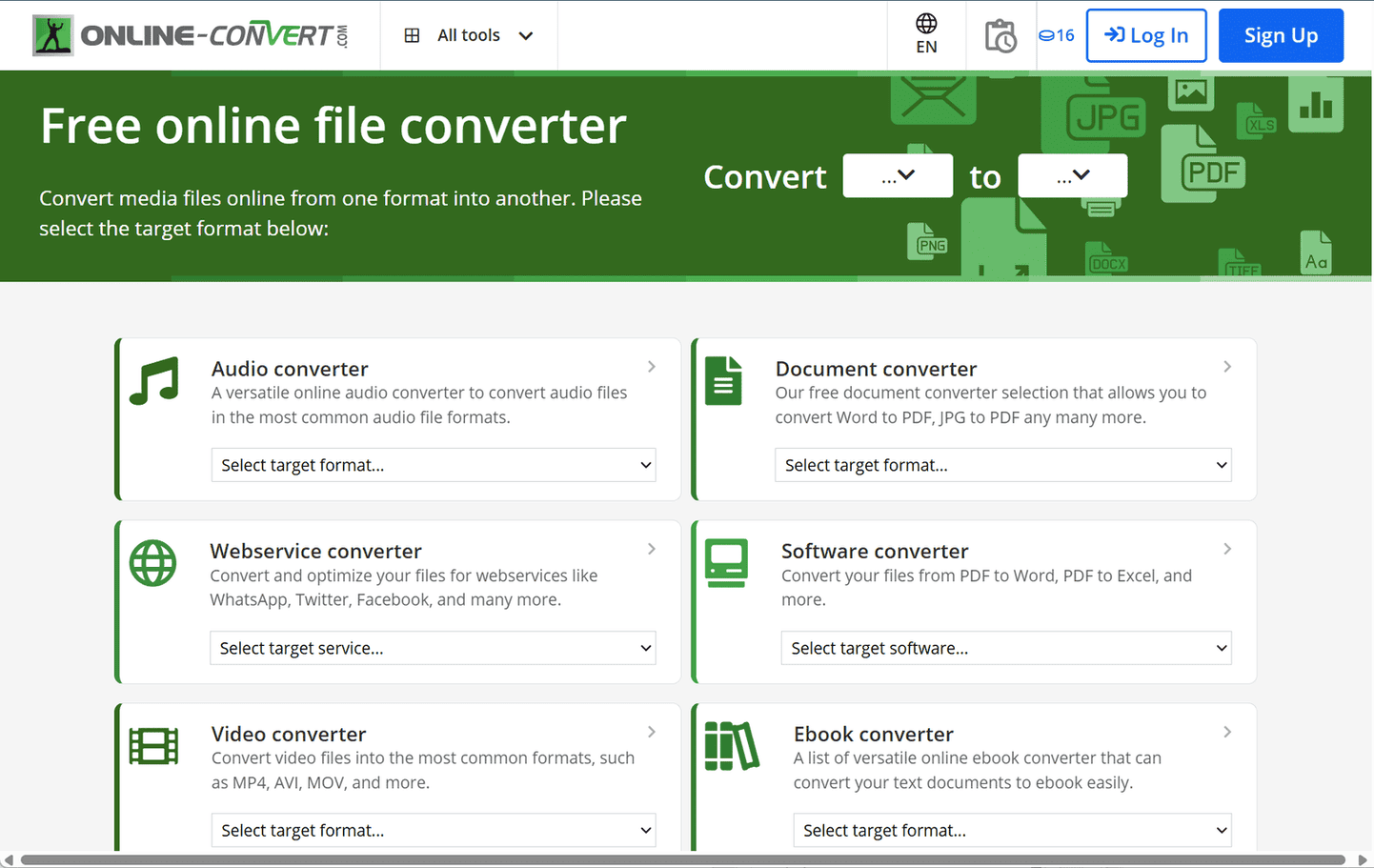This screenshot has width=1374, height=868.
Task: Open the source format Convert dropdown
Action: 897,175
